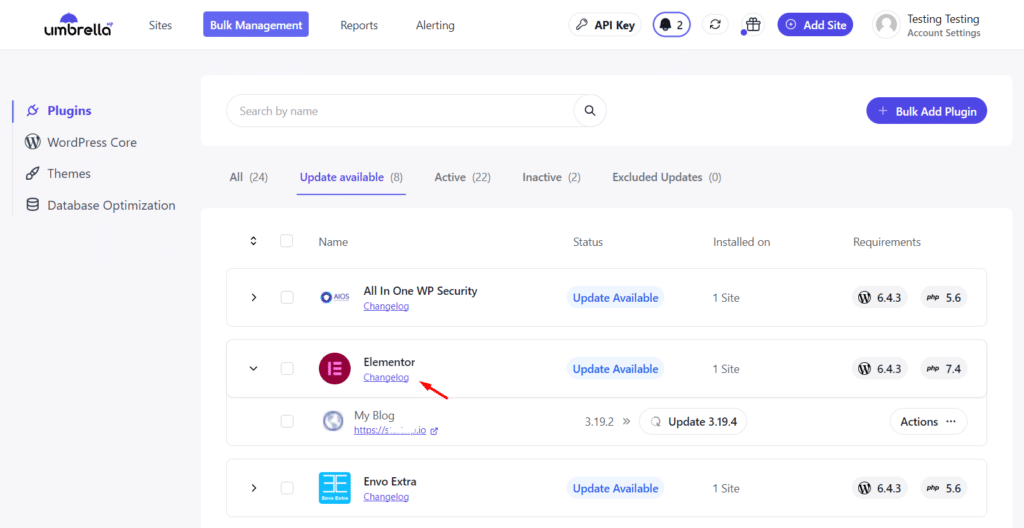
Task: Click PHP 7.4 badge for Elementor
Action: [944, 369]
